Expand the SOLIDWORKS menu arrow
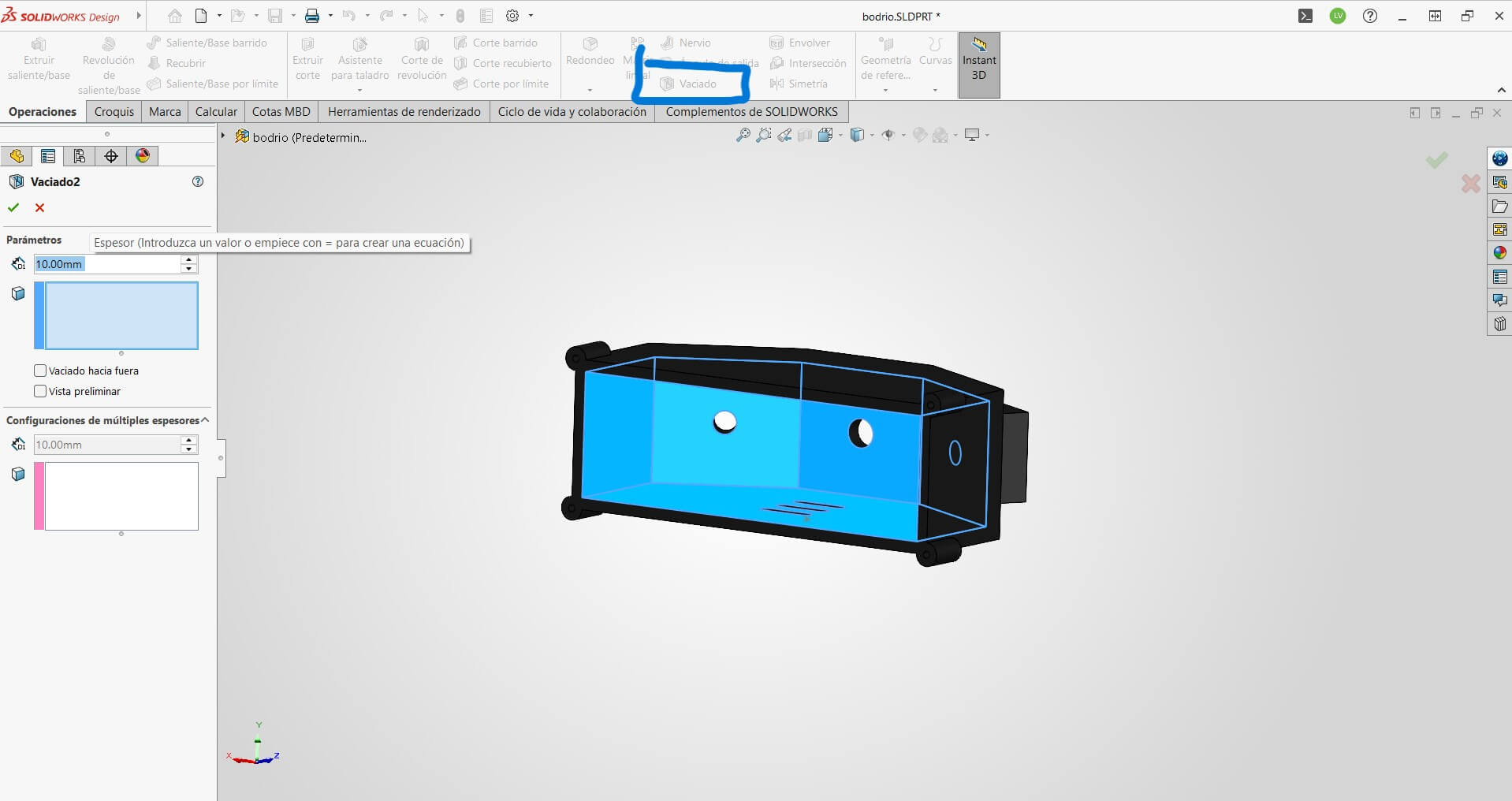This screenshot has width=1512, height=801. click(x=139, y=16)
